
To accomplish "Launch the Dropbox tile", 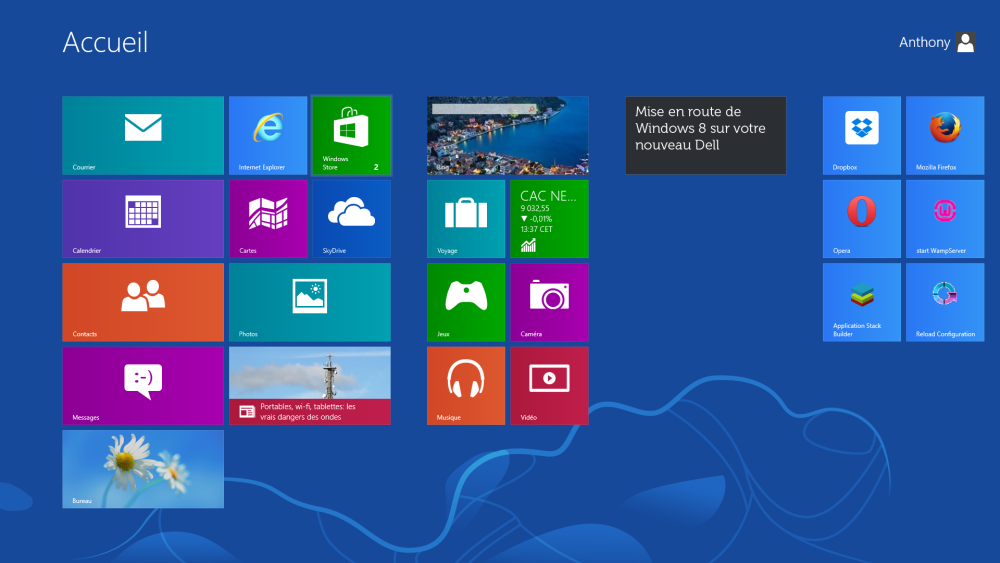I will (862, 135).
